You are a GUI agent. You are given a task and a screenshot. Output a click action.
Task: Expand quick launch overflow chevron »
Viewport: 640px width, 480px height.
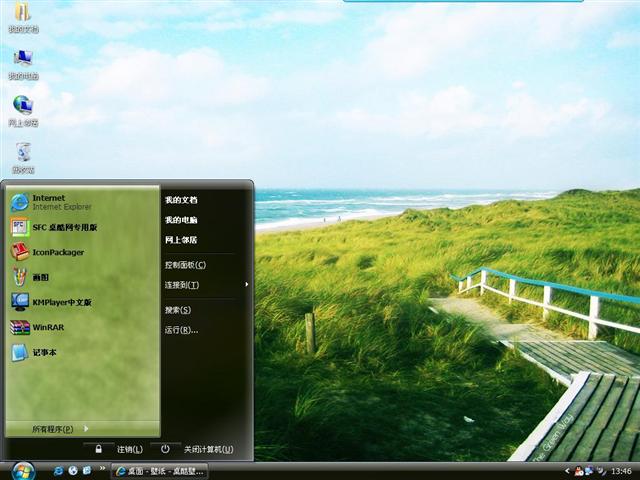tap(102, 468)
